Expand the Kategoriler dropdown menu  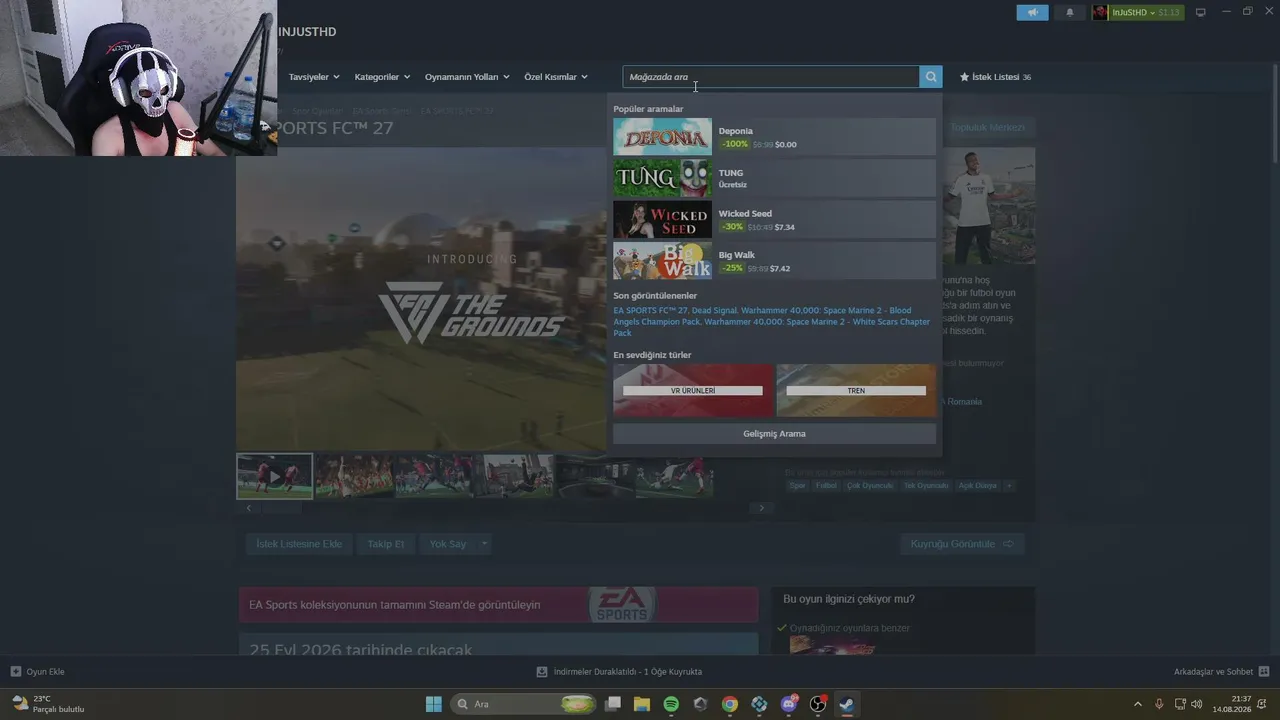click(382, 77)
